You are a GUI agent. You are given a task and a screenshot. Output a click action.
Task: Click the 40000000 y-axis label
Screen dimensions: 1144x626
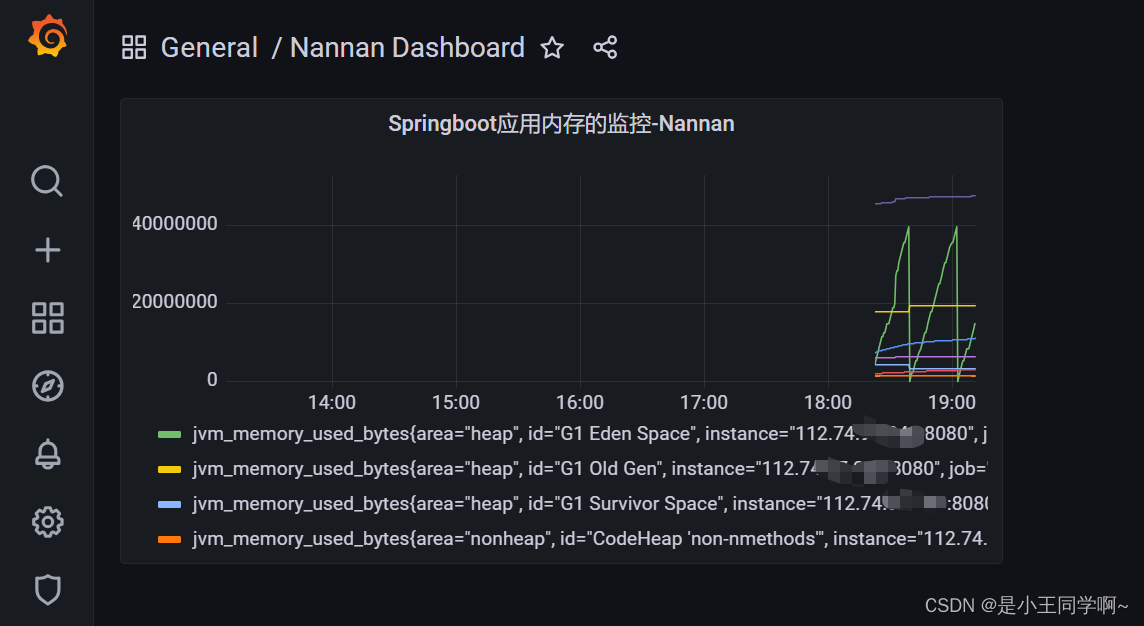[174, 224]
